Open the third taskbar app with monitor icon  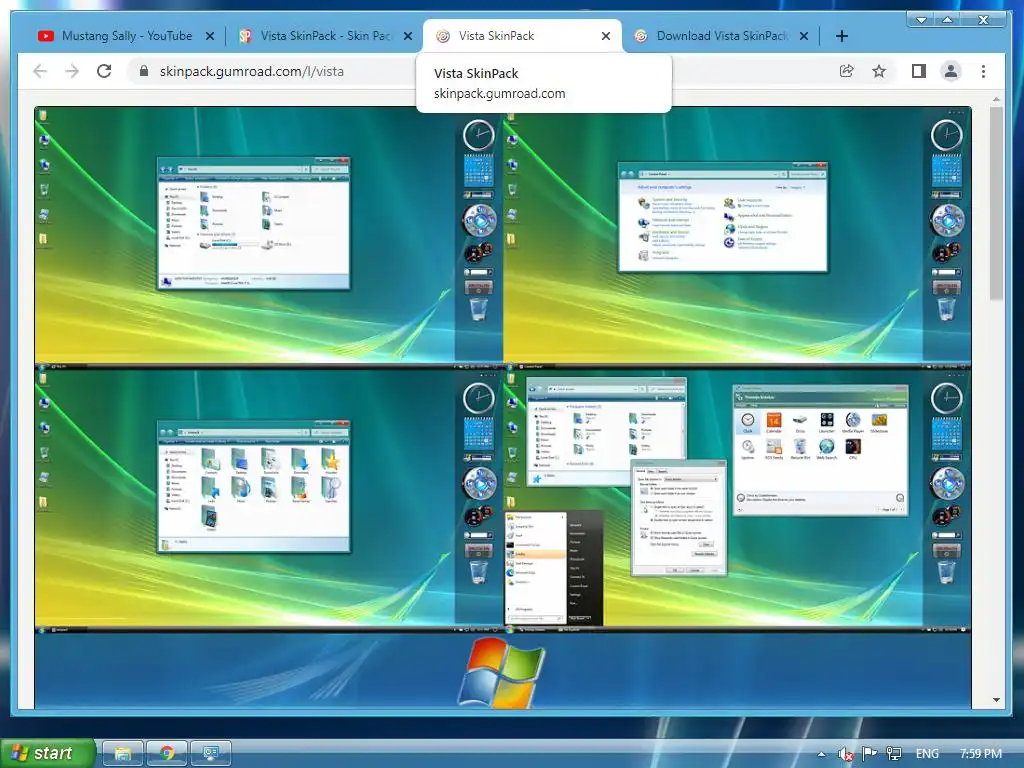click(210, 753)
